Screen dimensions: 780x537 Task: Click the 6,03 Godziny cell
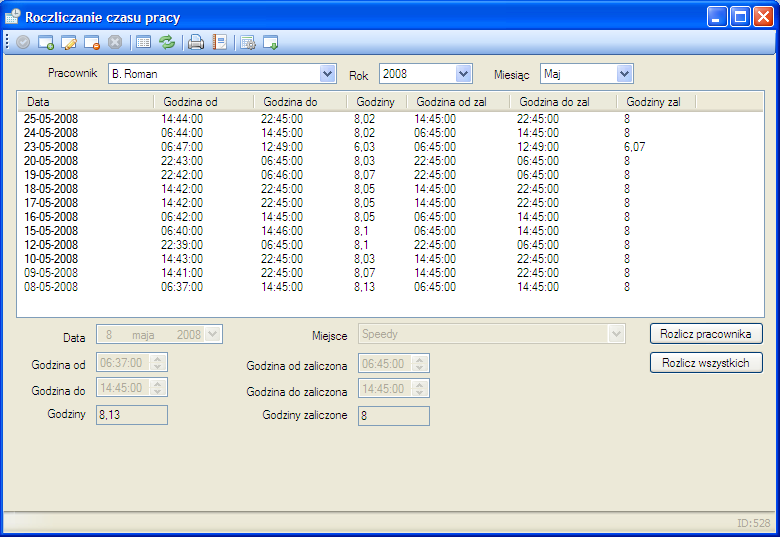point(364,147)
